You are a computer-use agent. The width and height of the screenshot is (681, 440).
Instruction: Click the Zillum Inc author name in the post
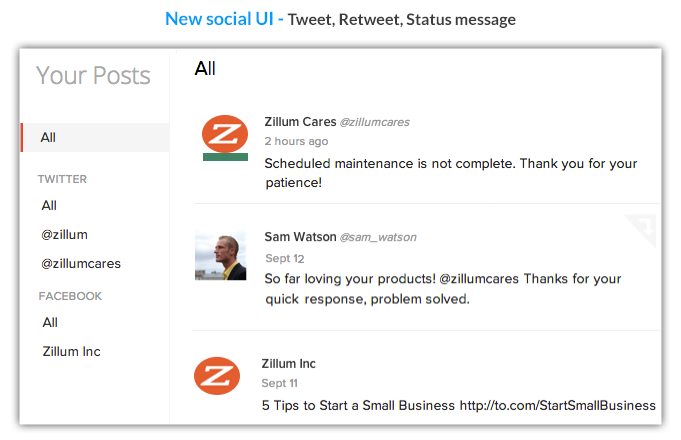(x=288, y=364)
